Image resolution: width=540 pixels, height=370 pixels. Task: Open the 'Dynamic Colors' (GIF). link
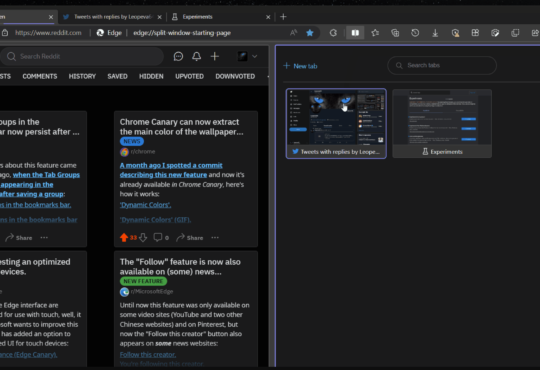(x=155, y=219)
